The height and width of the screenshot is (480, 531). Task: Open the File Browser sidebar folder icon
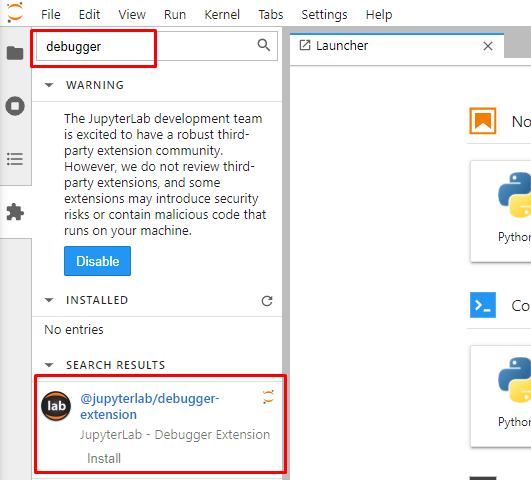coord(15,53)
